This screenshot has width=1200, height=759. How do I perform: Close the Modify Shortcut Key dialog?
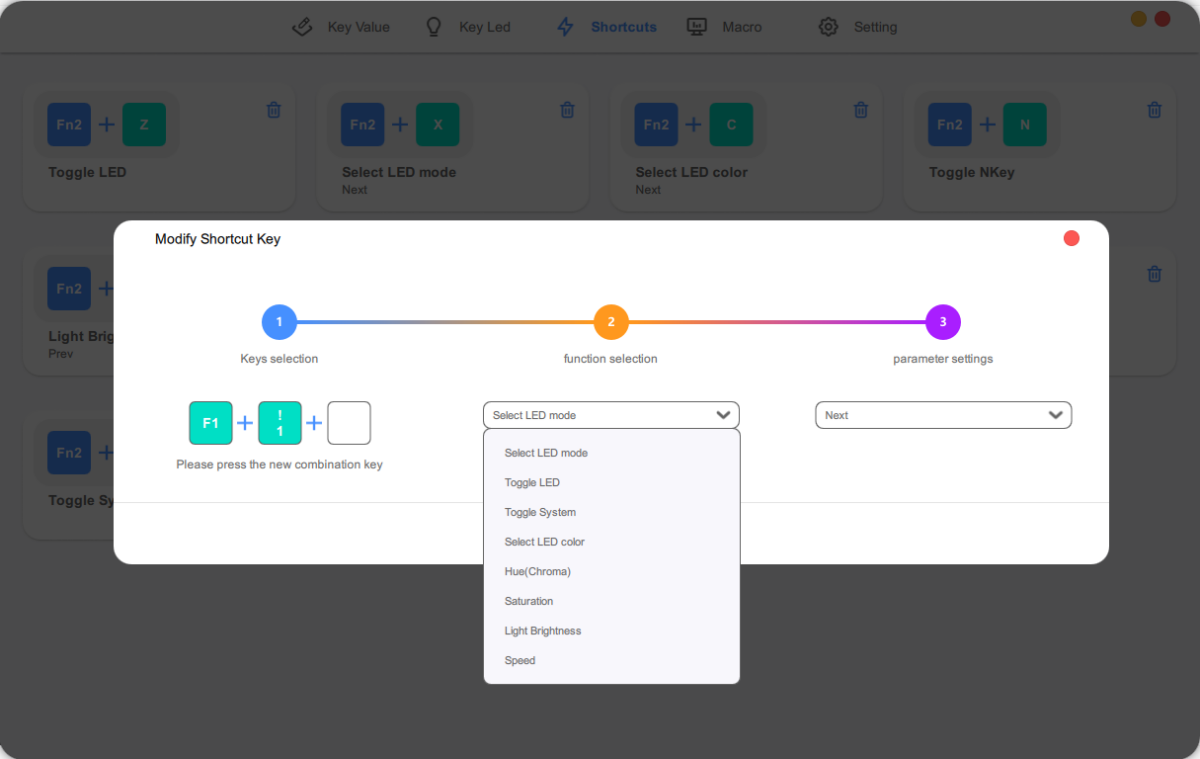(1071, 238)
